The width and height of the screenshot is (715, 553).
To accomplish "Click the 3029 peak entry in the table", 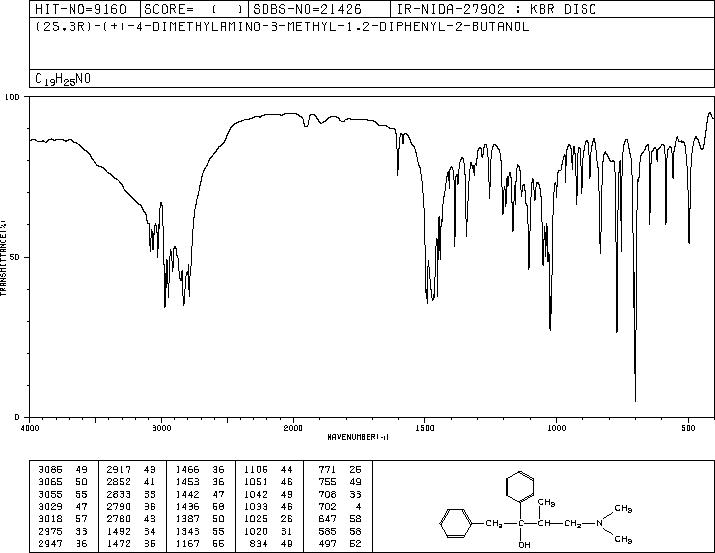I will 62,506.
